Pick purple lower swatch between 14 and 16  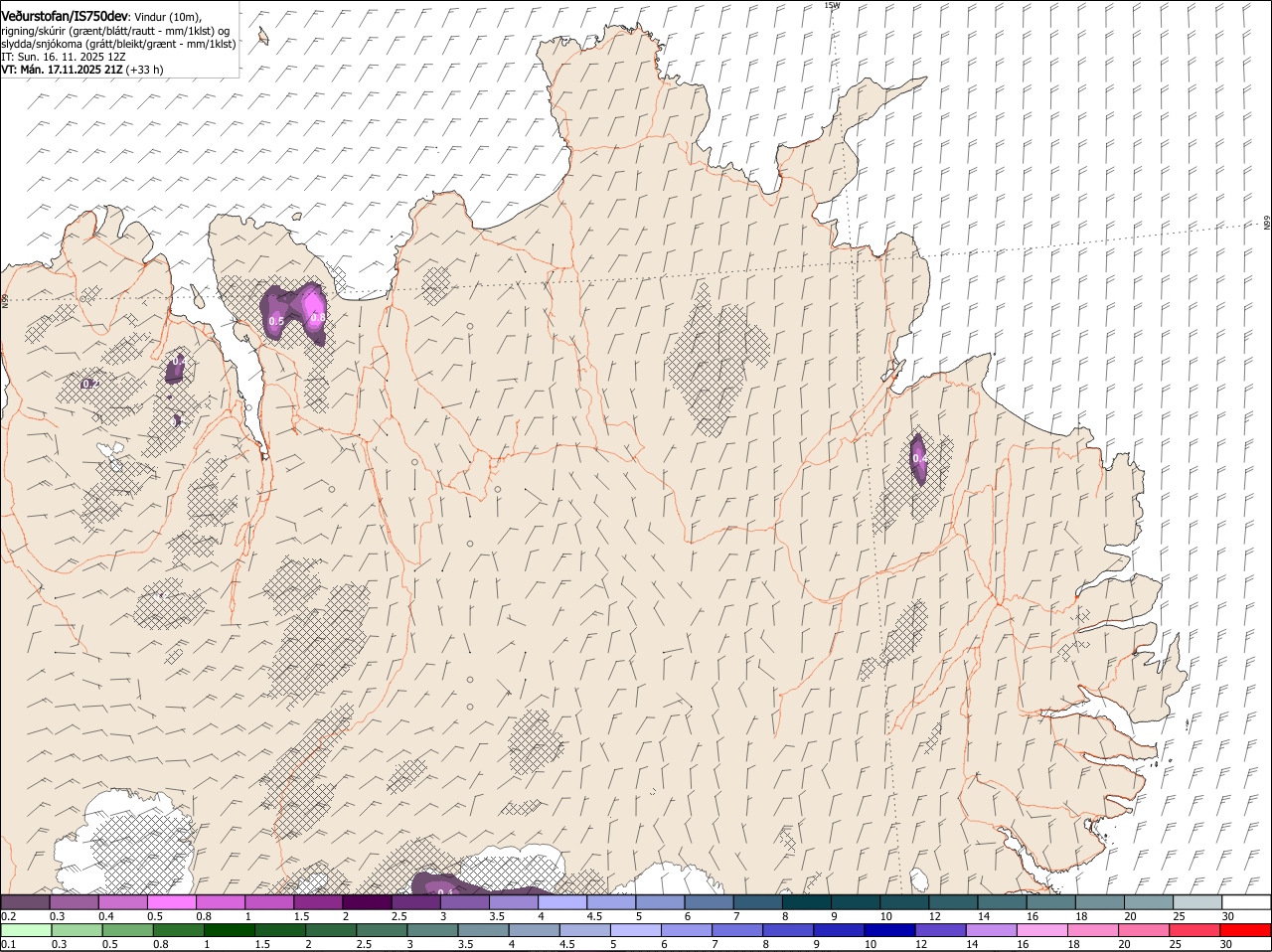[x=991, y=930]
